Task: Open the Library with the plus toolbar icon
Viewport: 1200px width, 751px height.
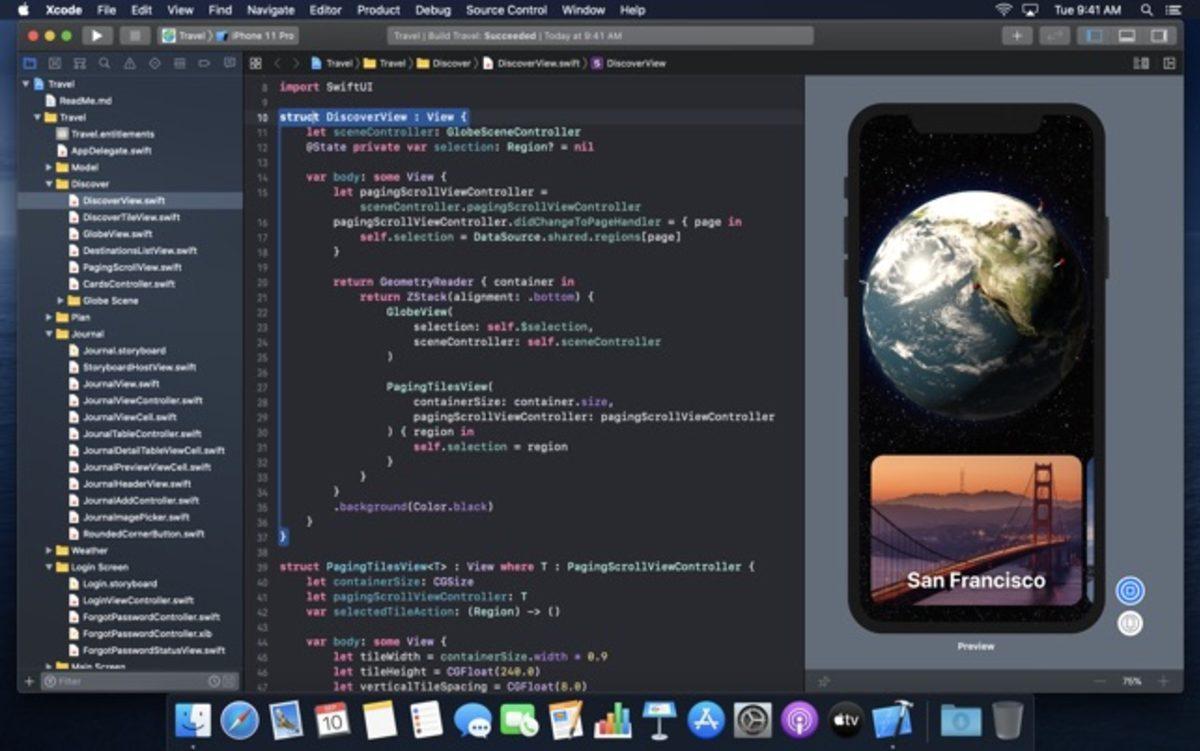Action: pos(1017,35)
